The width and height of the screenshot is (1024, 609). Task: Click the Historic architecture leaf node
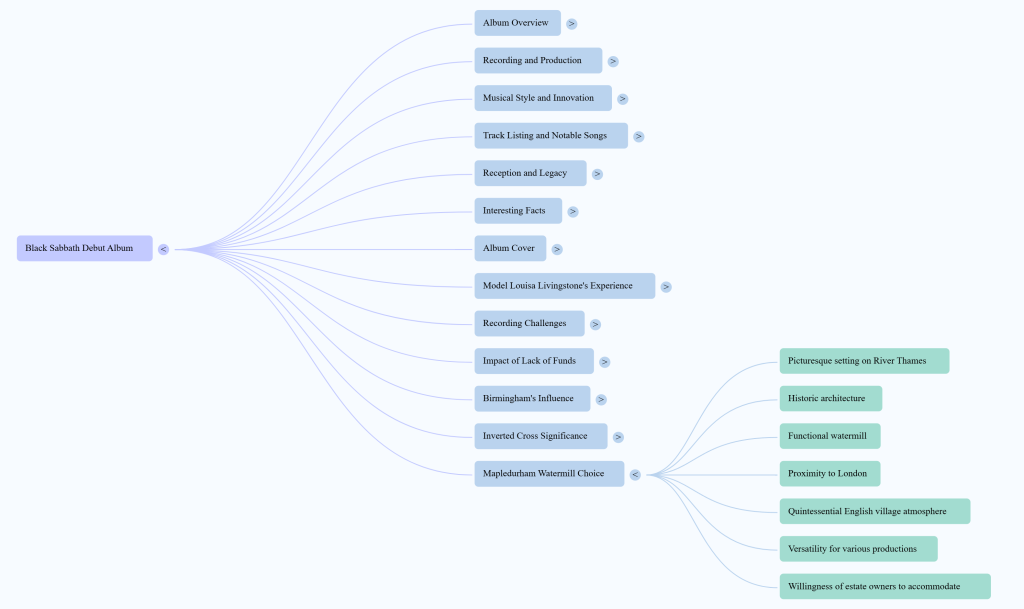coord(831,399)
